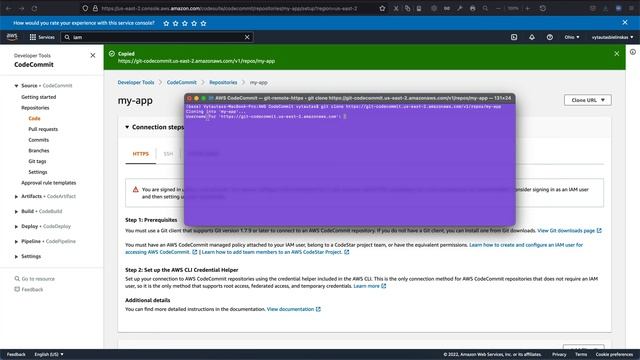640x360 pixels.
Task: Open the AWS CodeStar team members link
Action: 275,252
